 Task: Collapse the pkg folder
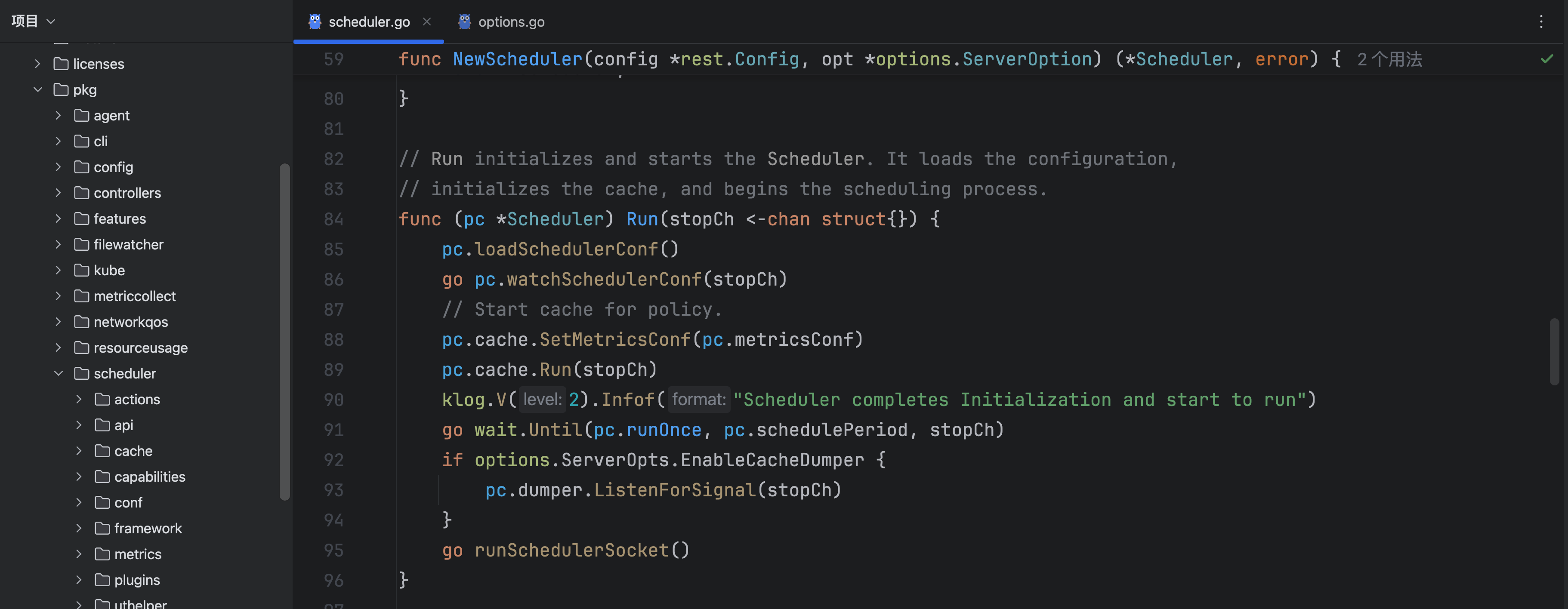38,89
